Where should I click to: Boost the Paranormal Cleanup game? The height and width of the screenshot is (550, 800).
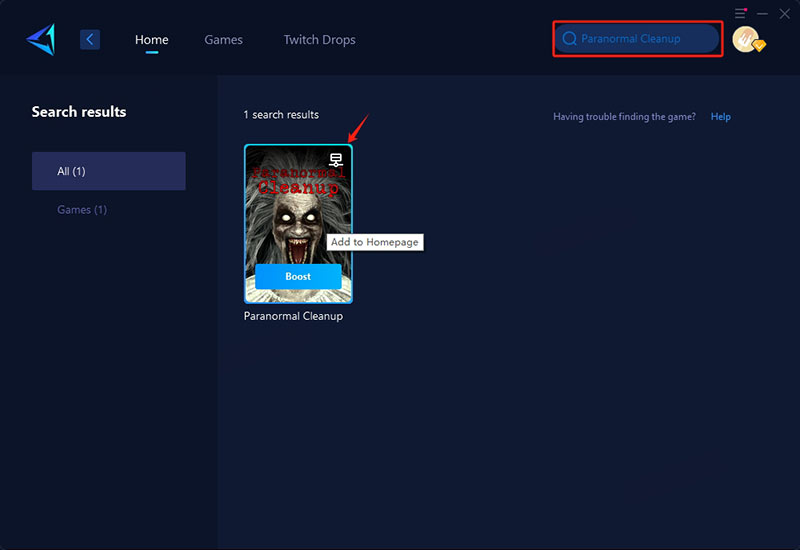pos(298,277)
